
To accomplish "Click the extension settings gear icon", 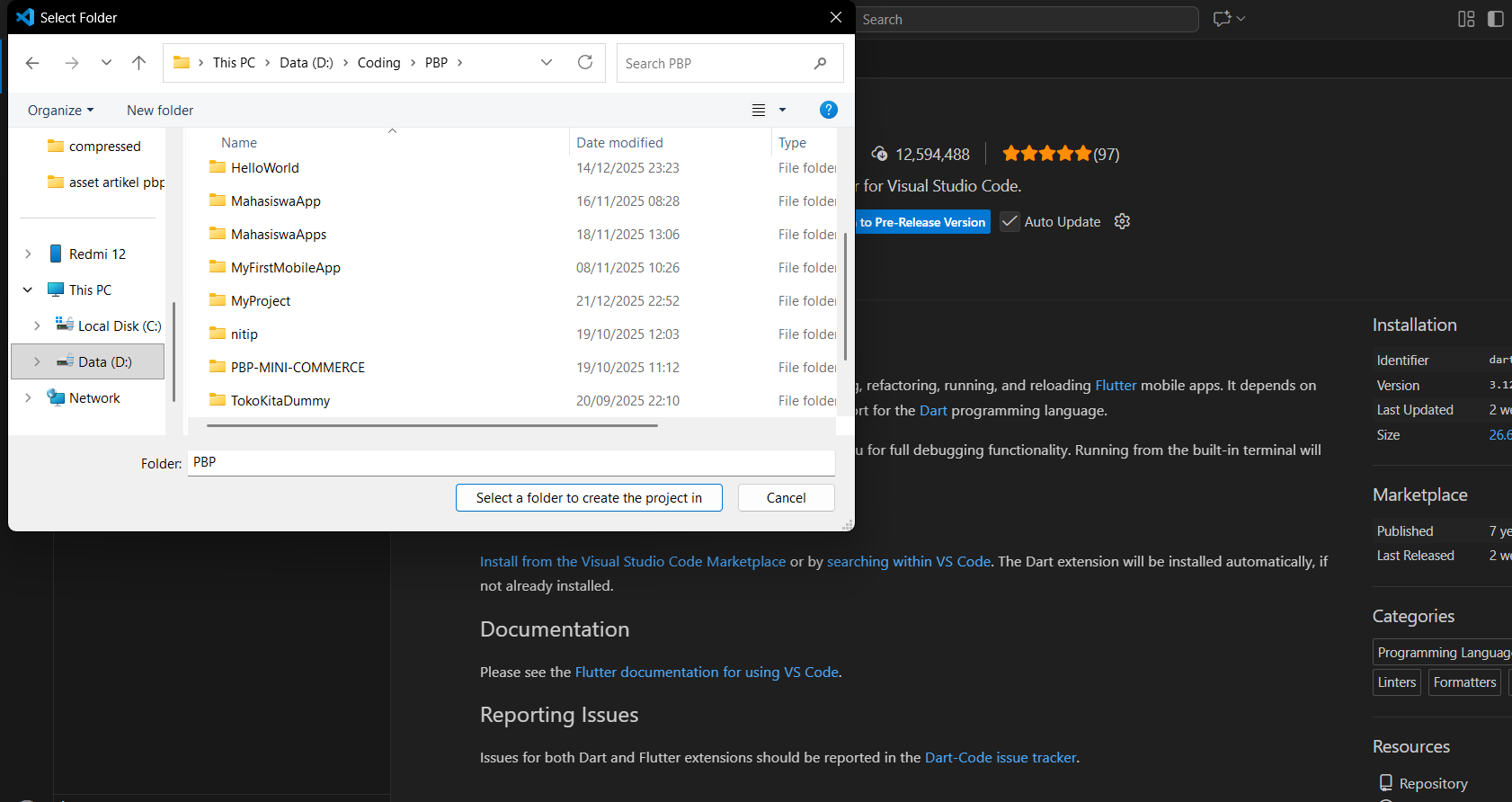I will click(1122, 221).
